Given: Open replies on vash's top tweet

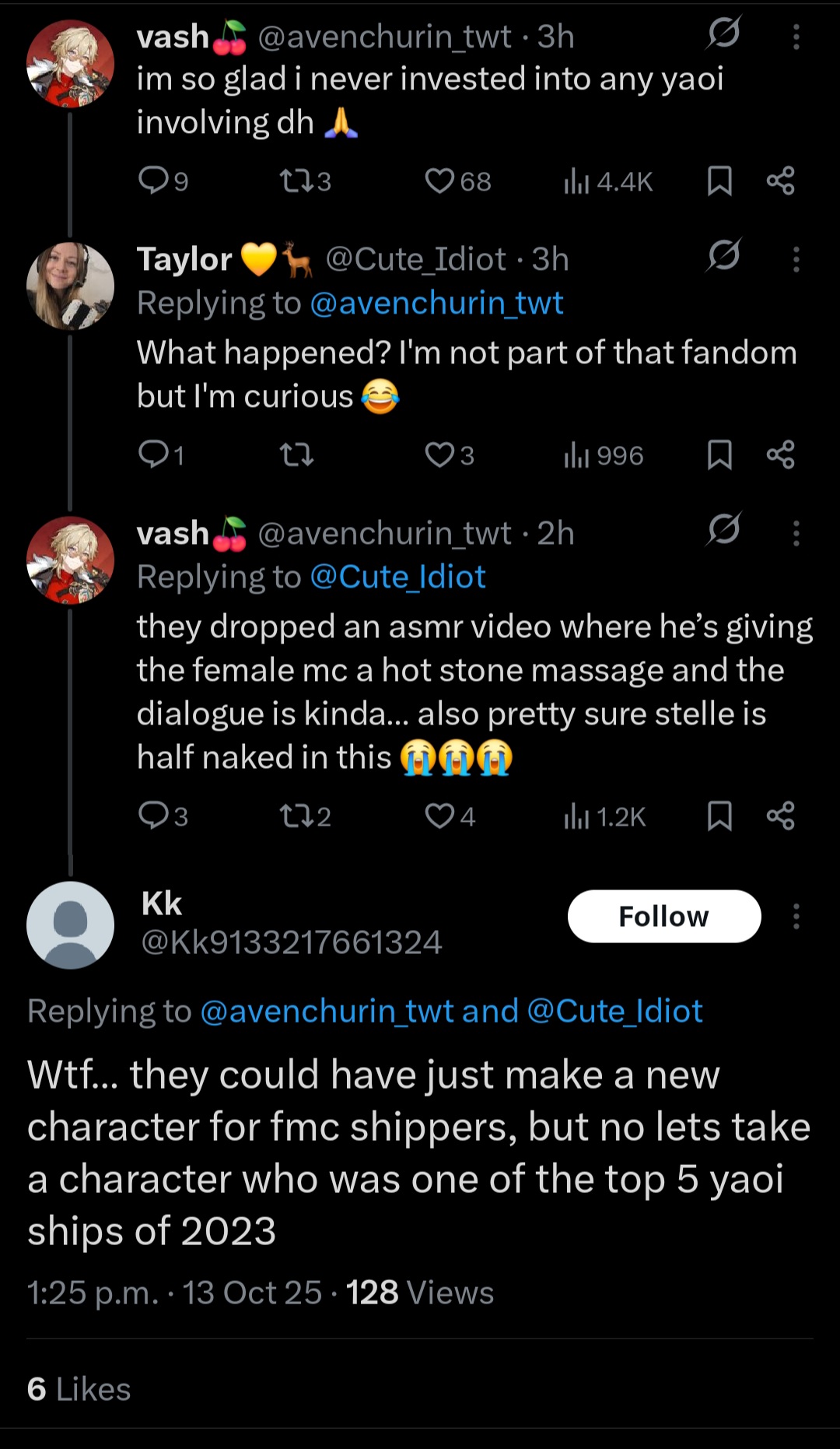Looking at the screenshot, I should click(x=163, y=181).
